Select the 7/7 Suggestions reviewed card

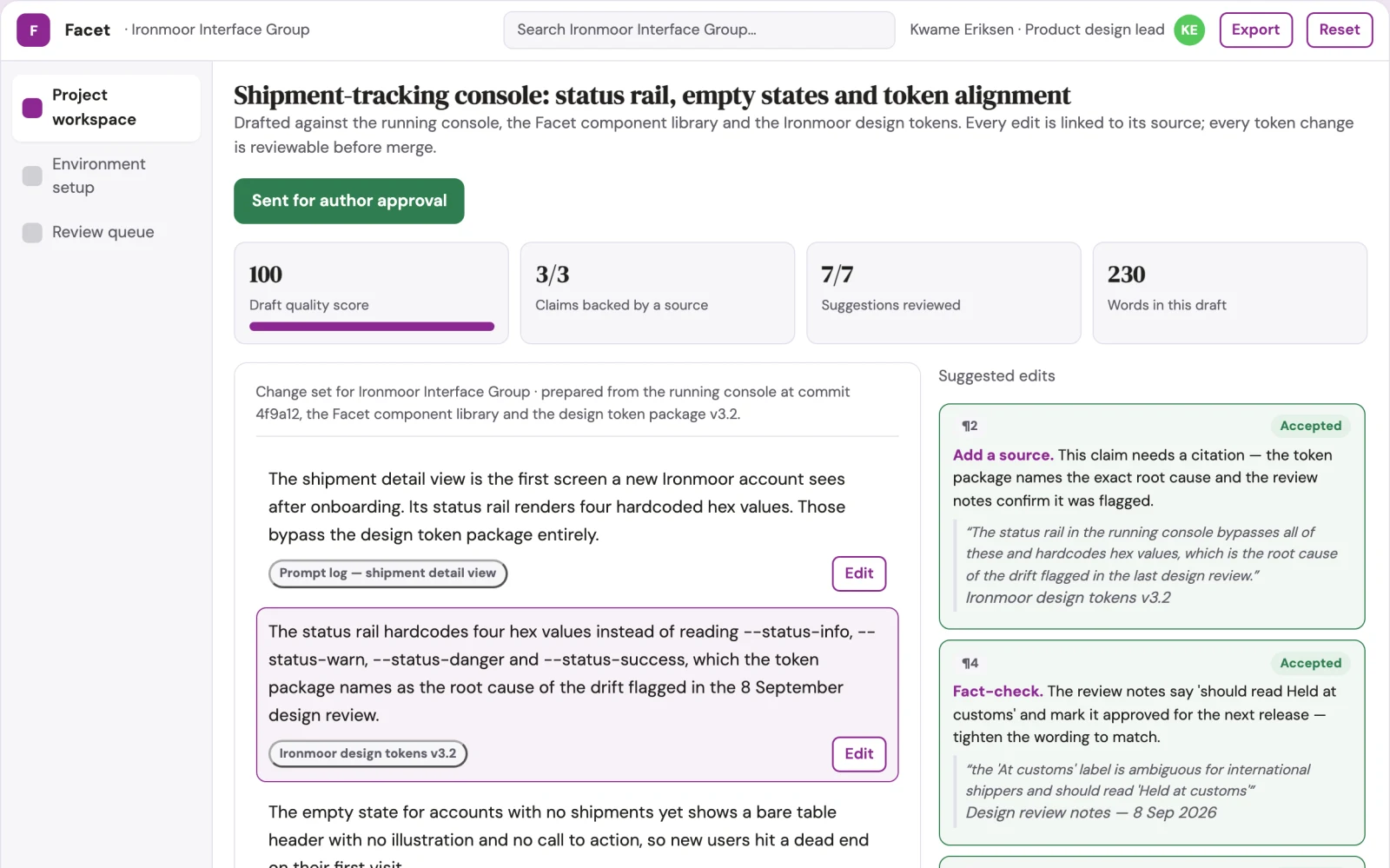pyautogui.click(x=943, y=293)
